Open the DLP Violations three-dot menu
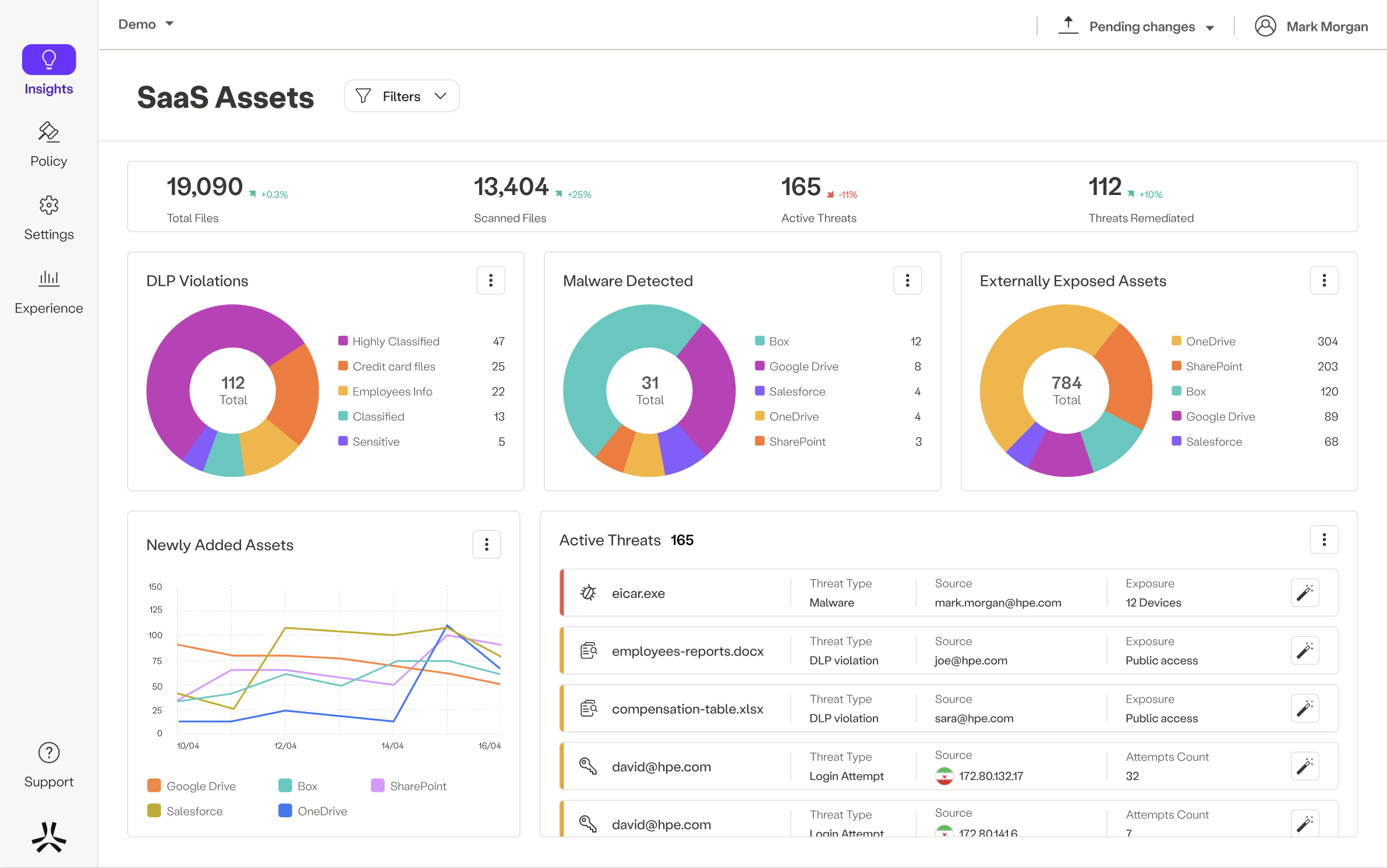 click(x=490, y=281)
